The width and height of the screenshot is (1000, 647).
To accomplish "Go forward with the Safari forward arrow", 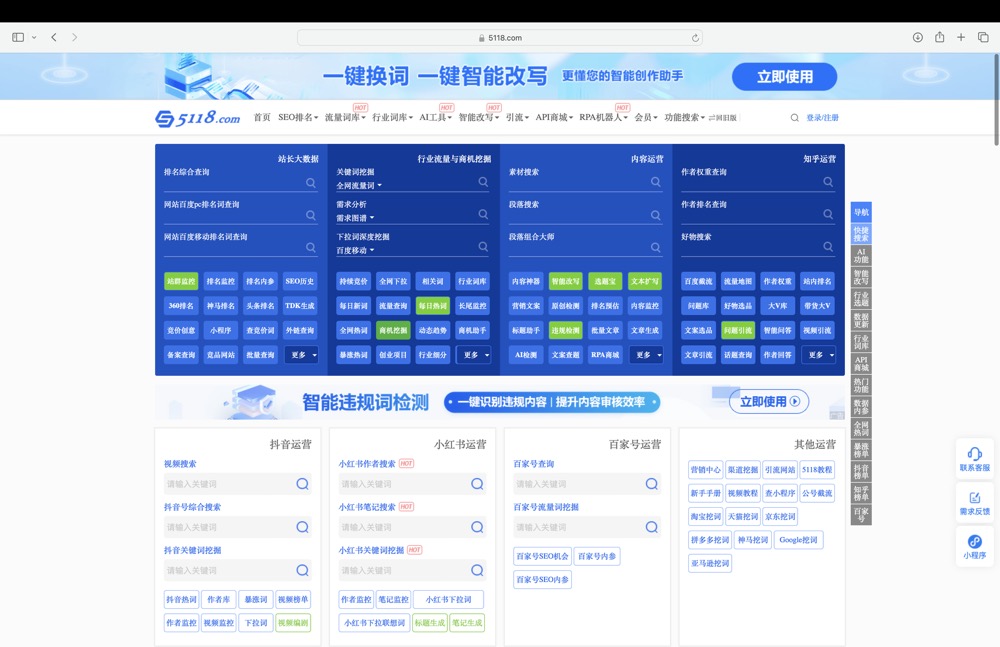I will (x=75, y=38).
